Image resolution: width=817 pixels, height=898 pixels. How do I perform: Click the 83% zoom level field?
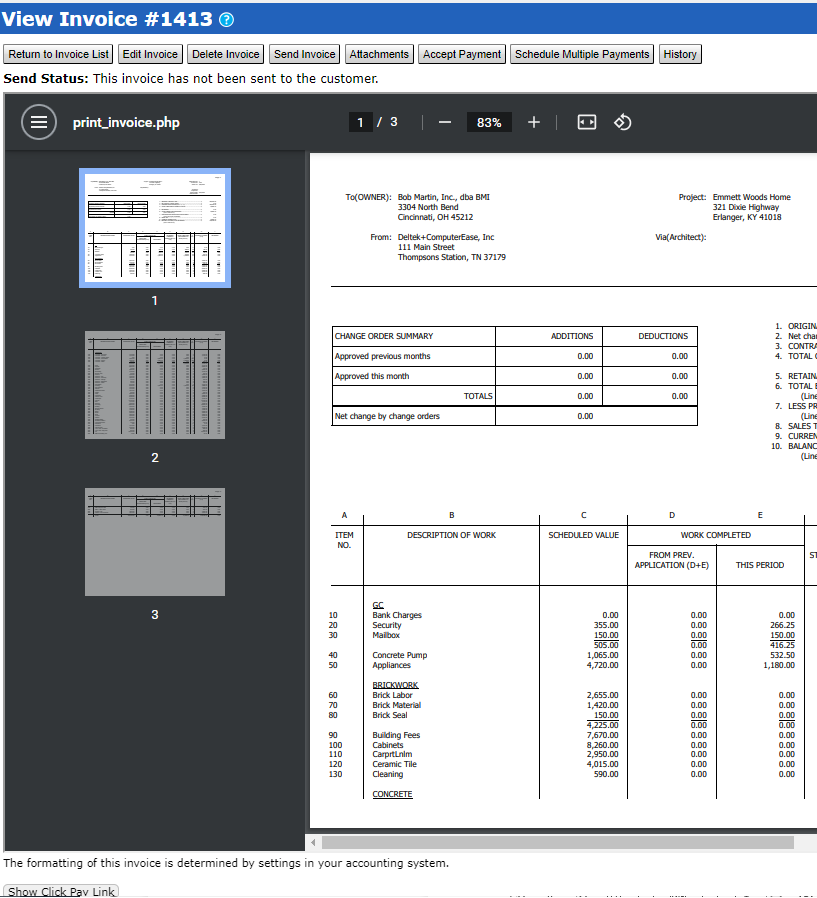click(489, 122)
